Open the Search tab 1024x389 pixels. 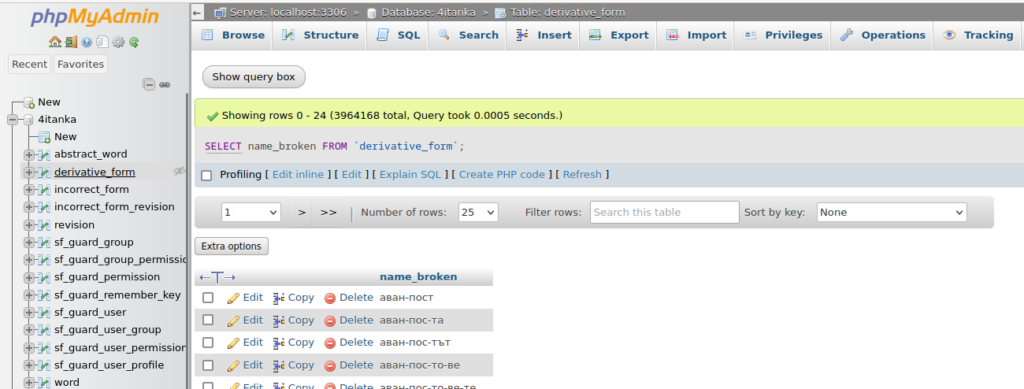tap(468, 35)
